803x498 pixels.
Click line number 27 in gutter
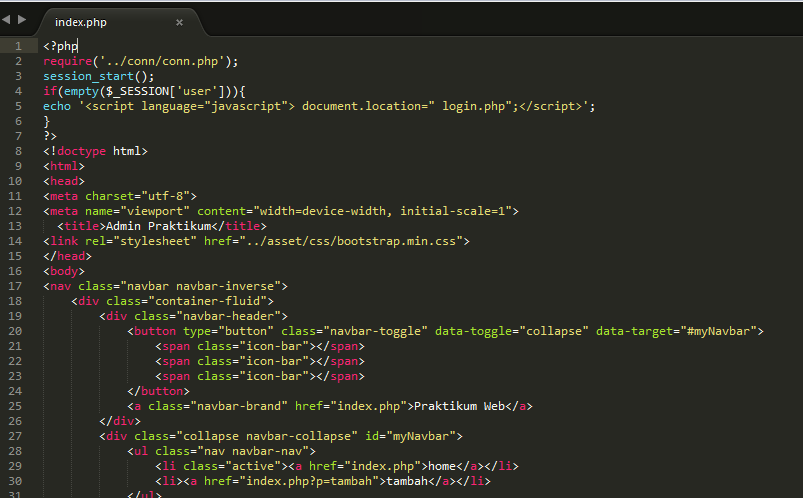coord(15,436)
